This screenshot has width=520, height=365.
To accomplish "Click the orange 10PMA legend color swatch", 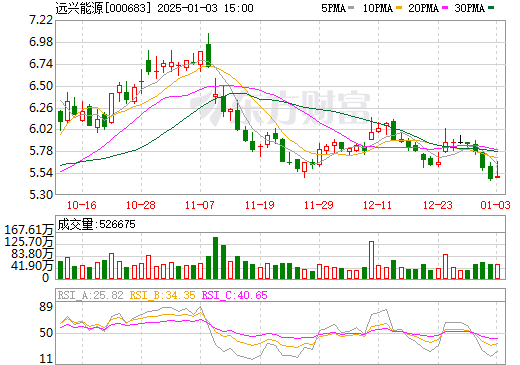I will 398,8.
